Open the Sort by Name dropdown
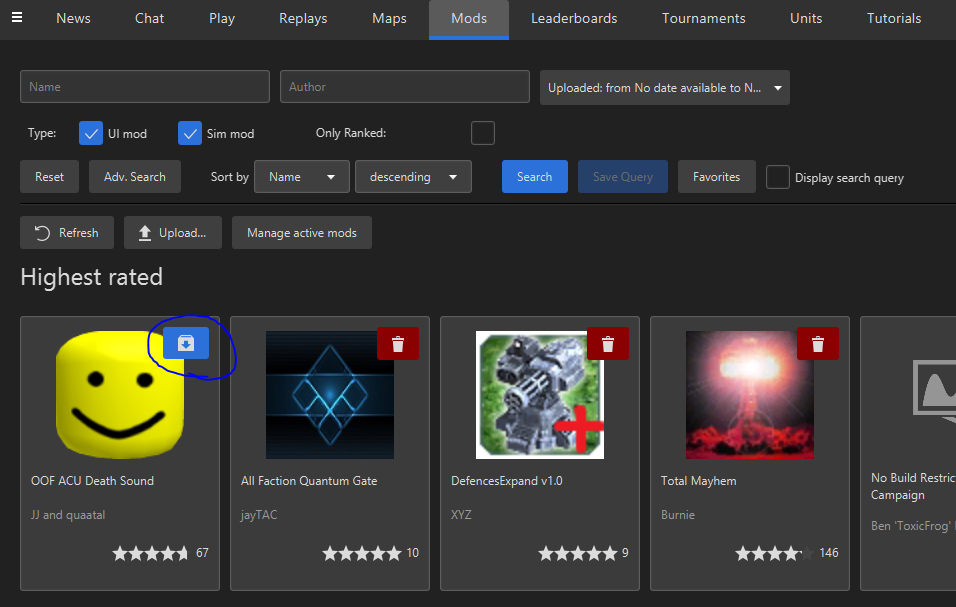This screenshot has width=956, height=607. coord(302,177)
